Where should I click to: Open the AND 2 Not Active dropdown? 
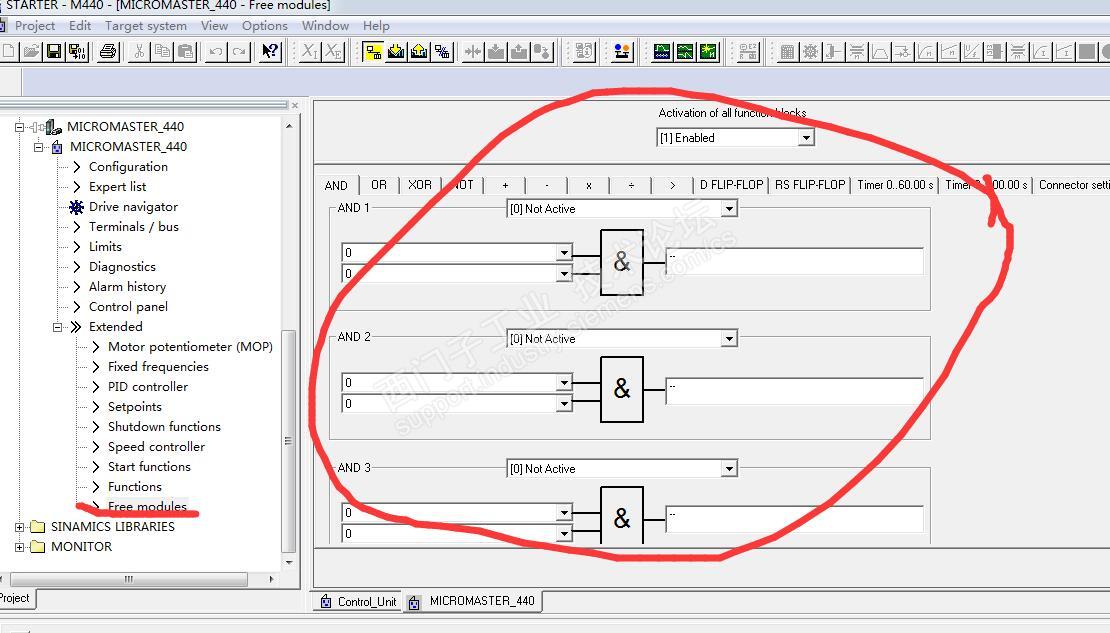(x=729, y=339)
